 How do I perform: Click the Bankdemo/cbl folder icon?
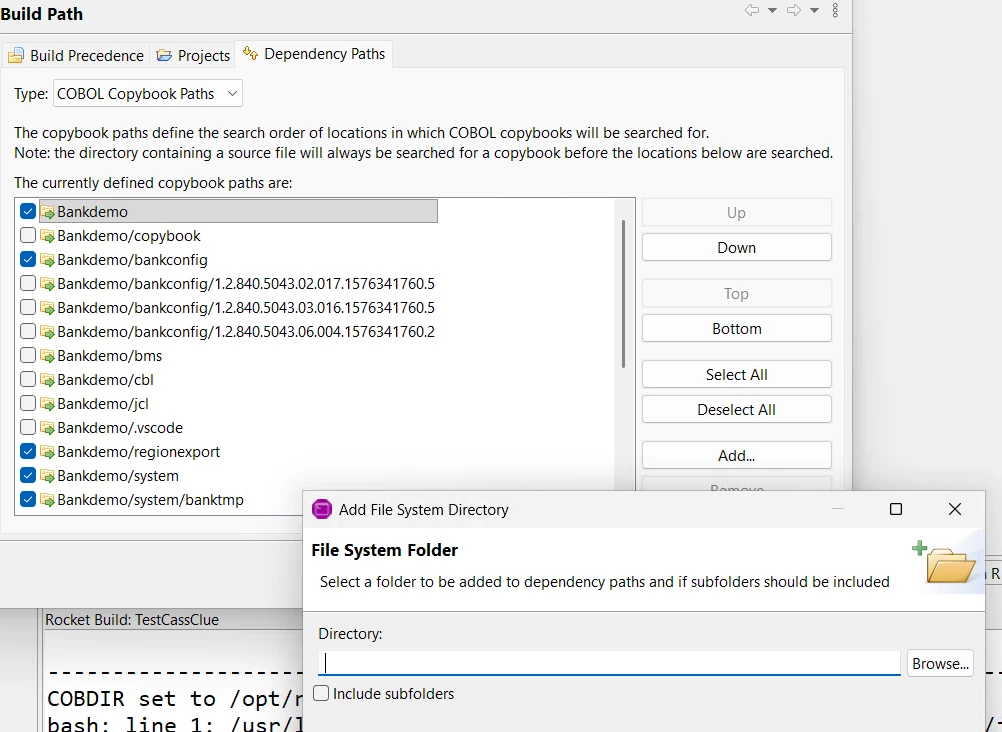click(x=47, y=380)
